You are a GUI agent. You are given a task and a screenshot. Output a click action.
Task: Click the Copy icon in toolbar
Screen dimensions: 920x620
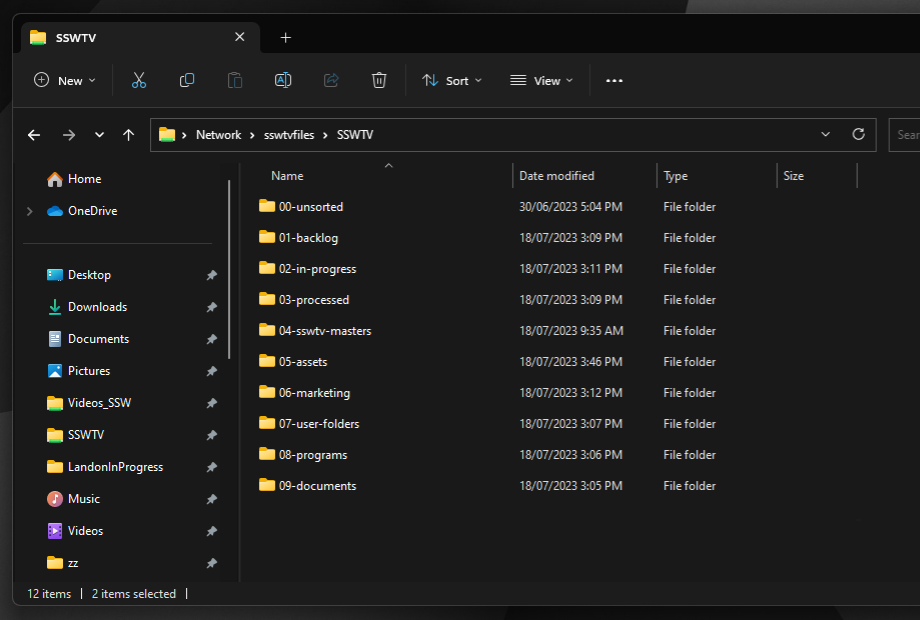[x=187, y=80]
